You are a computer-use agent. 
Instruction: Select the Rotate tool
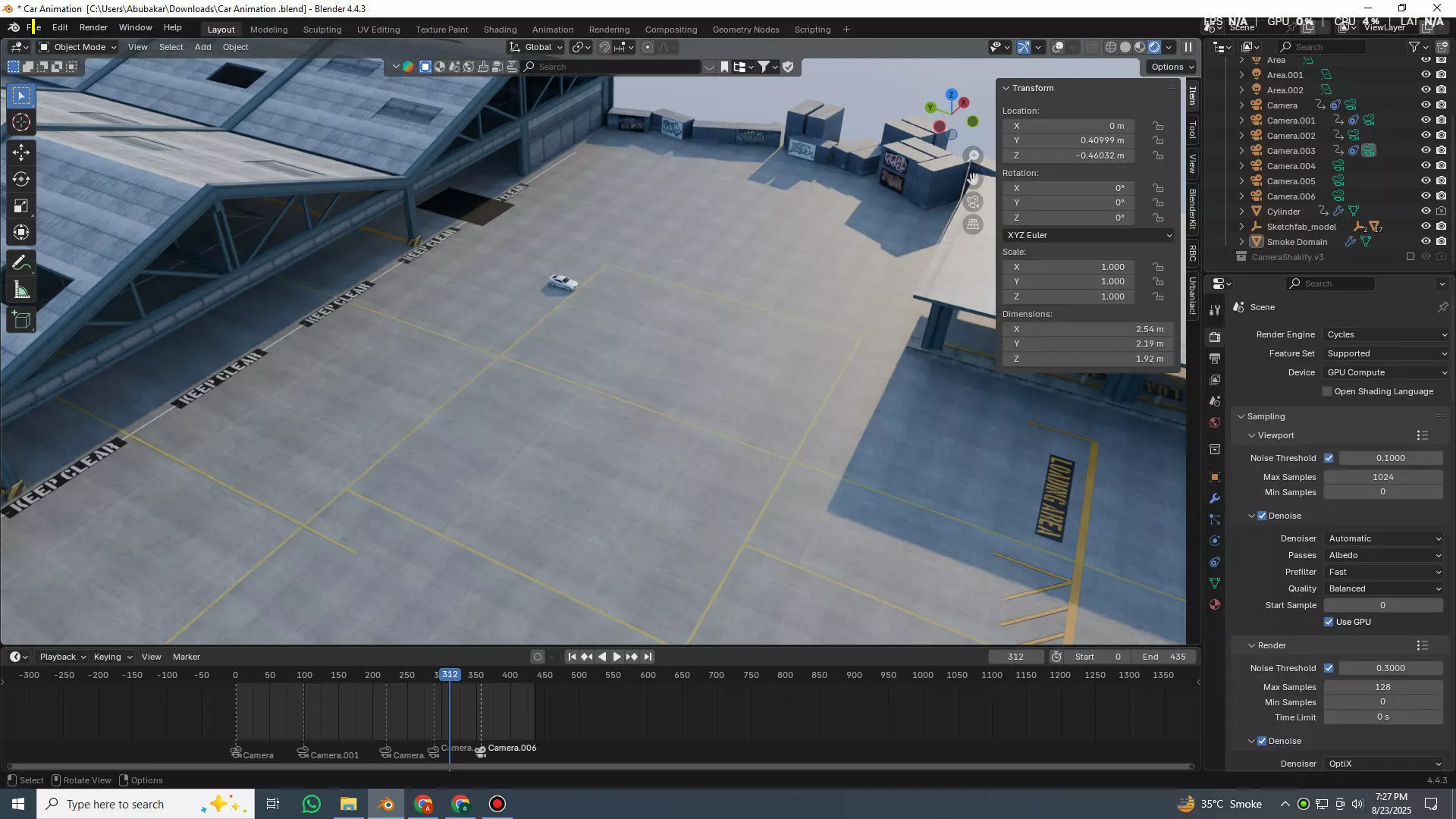(x=21, y=180)
